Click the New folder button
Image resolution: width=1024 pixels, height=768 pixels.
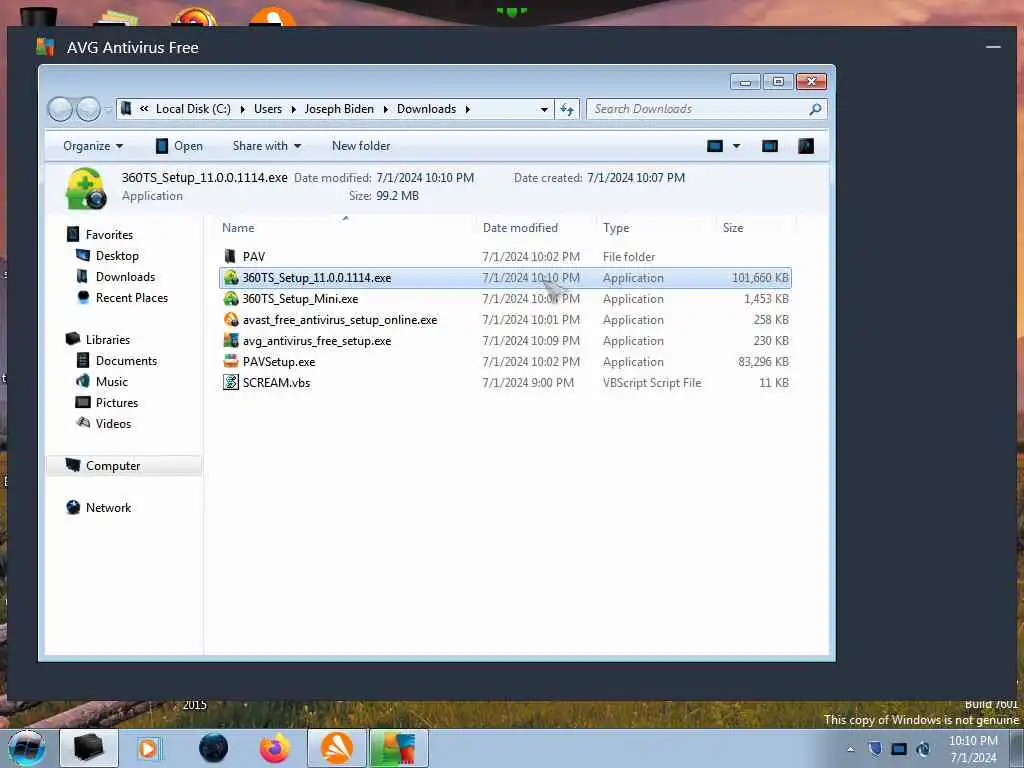[x=361, y=146]
